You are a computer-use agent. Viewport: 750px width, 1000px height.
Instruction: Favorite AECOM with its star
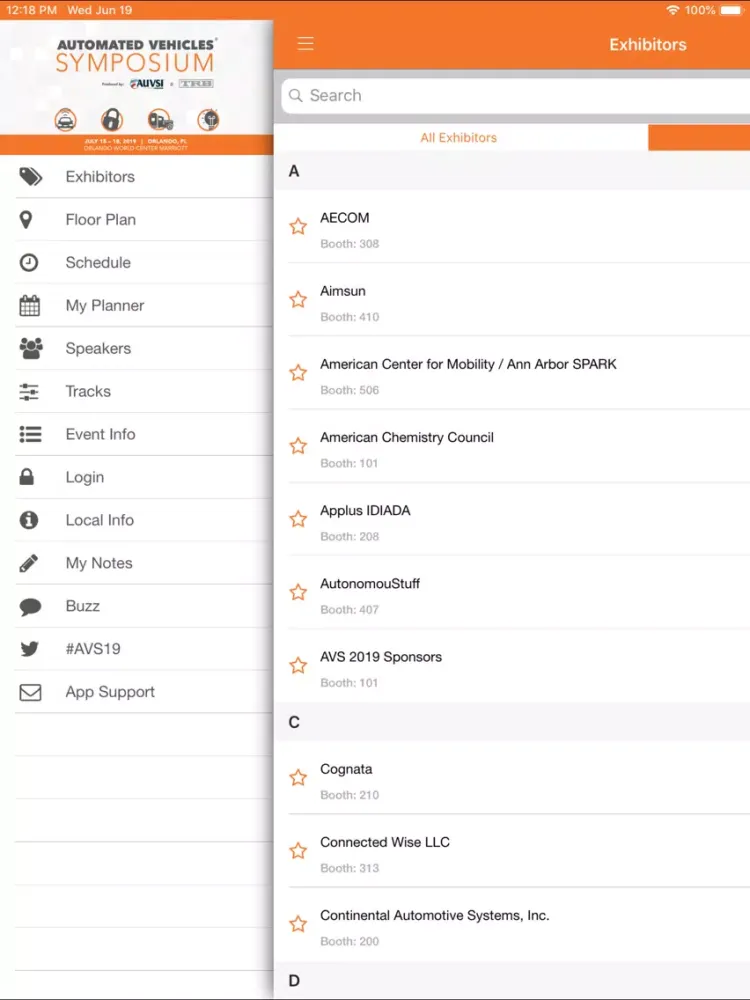[298, 226]
